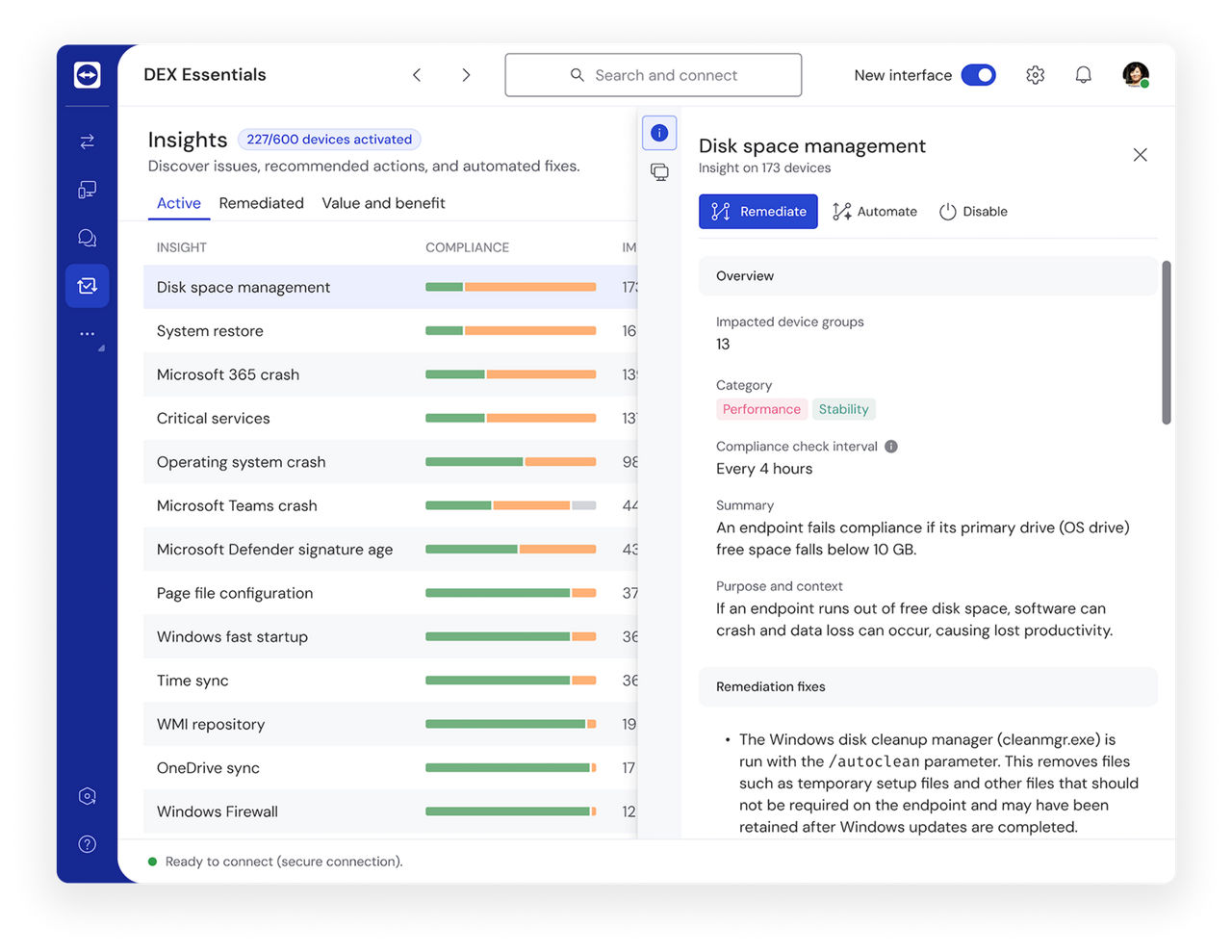Open the Remote Connections panel in sidebar
Image resolution: width=1232 pixels, height=952 pixels.
point(87,141)
